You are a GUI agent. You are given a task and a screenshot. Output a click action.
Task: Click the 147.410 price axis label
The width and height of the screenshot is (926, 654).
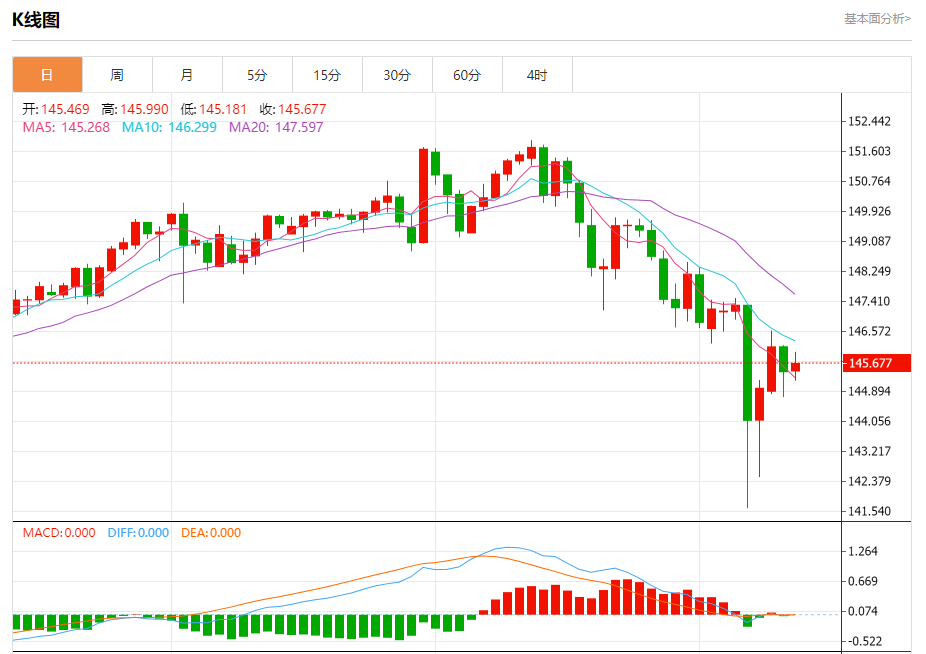(x=869, y=301)
